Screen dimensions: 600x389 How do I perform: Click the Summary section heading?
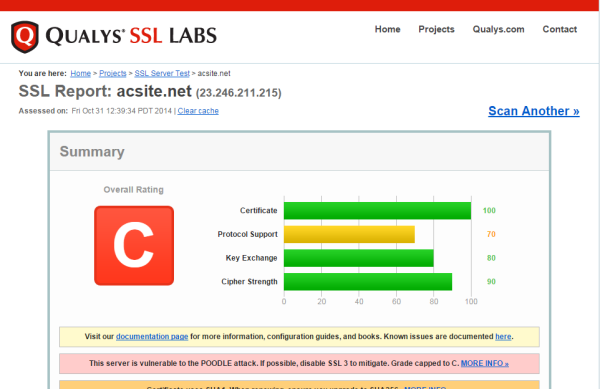(92, 152)
